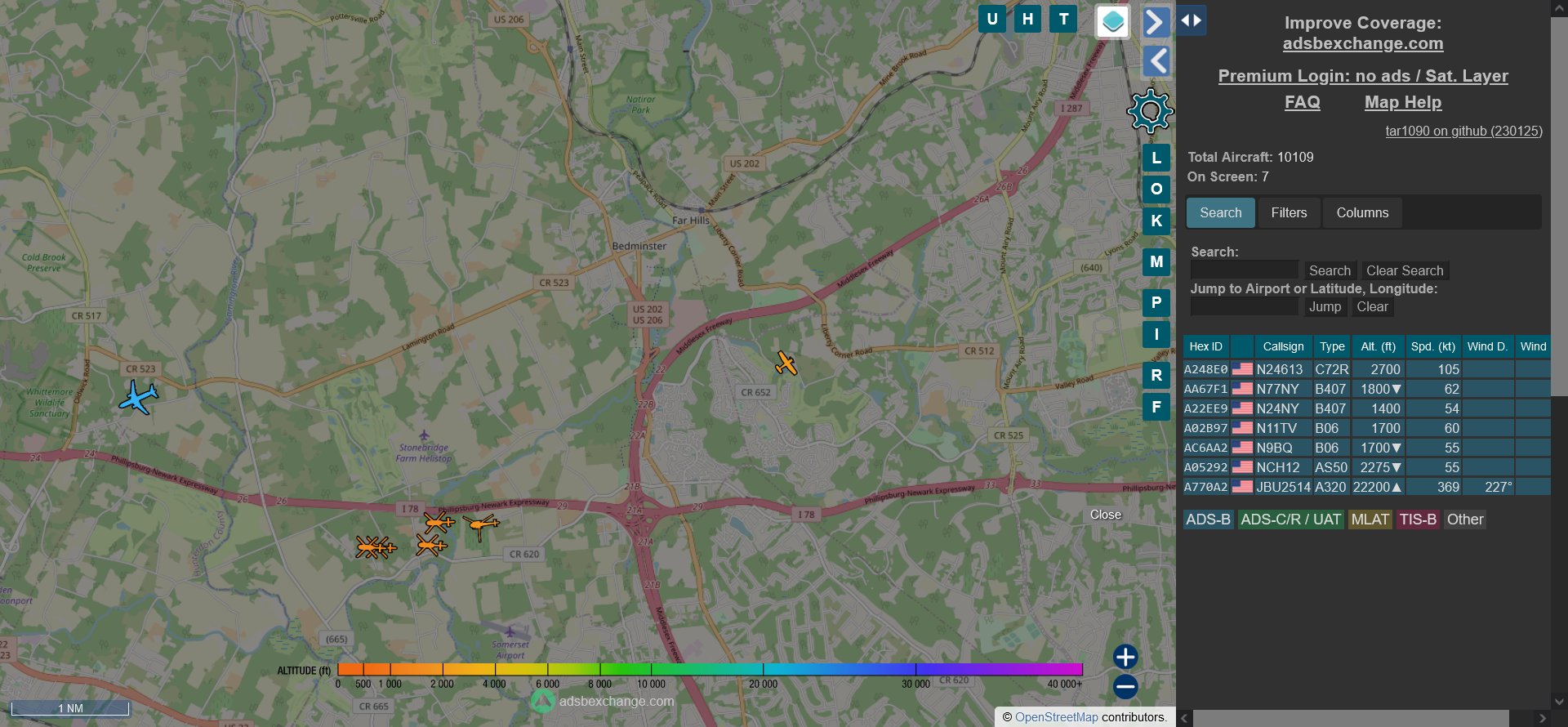
Task: Select helicopter icon nearest CR 620
Action: tap(481, 526)
